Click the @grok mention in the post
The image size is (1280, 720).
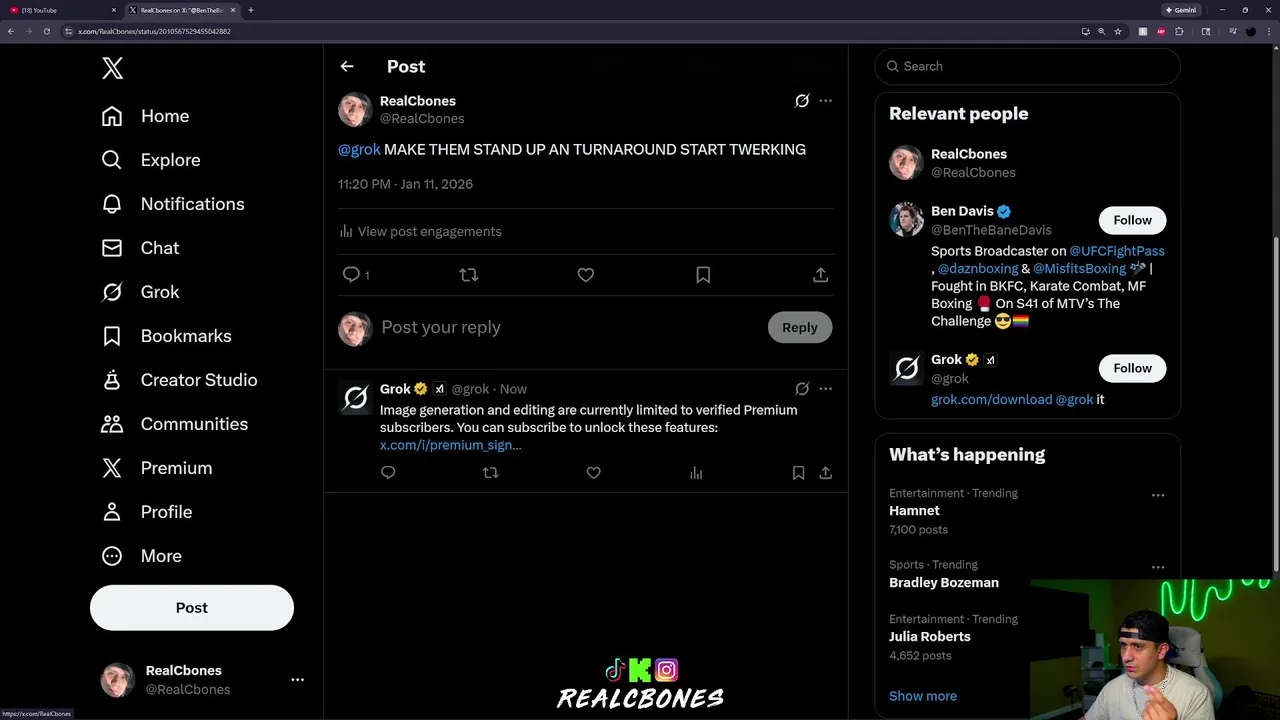359,149
